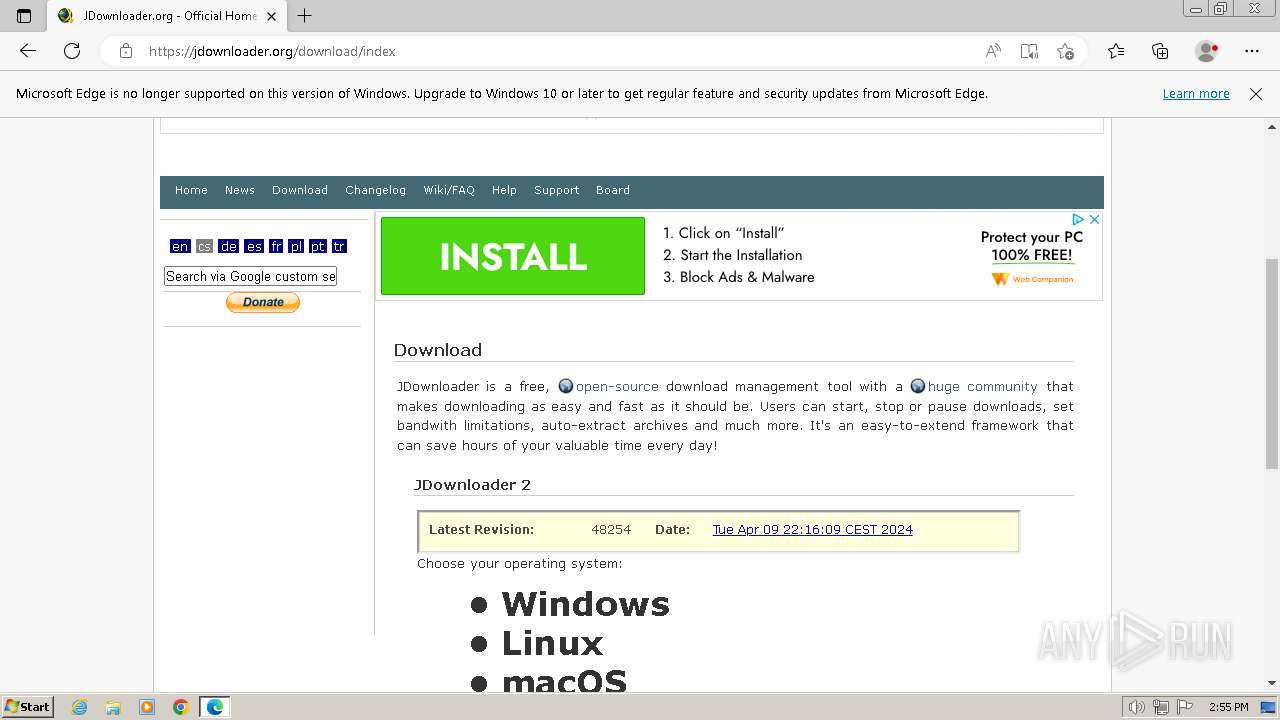This screenshot has height=720, width=1280.
Task: Click the address bar URL
Action: pyautogui.click(x=272, y=51)
